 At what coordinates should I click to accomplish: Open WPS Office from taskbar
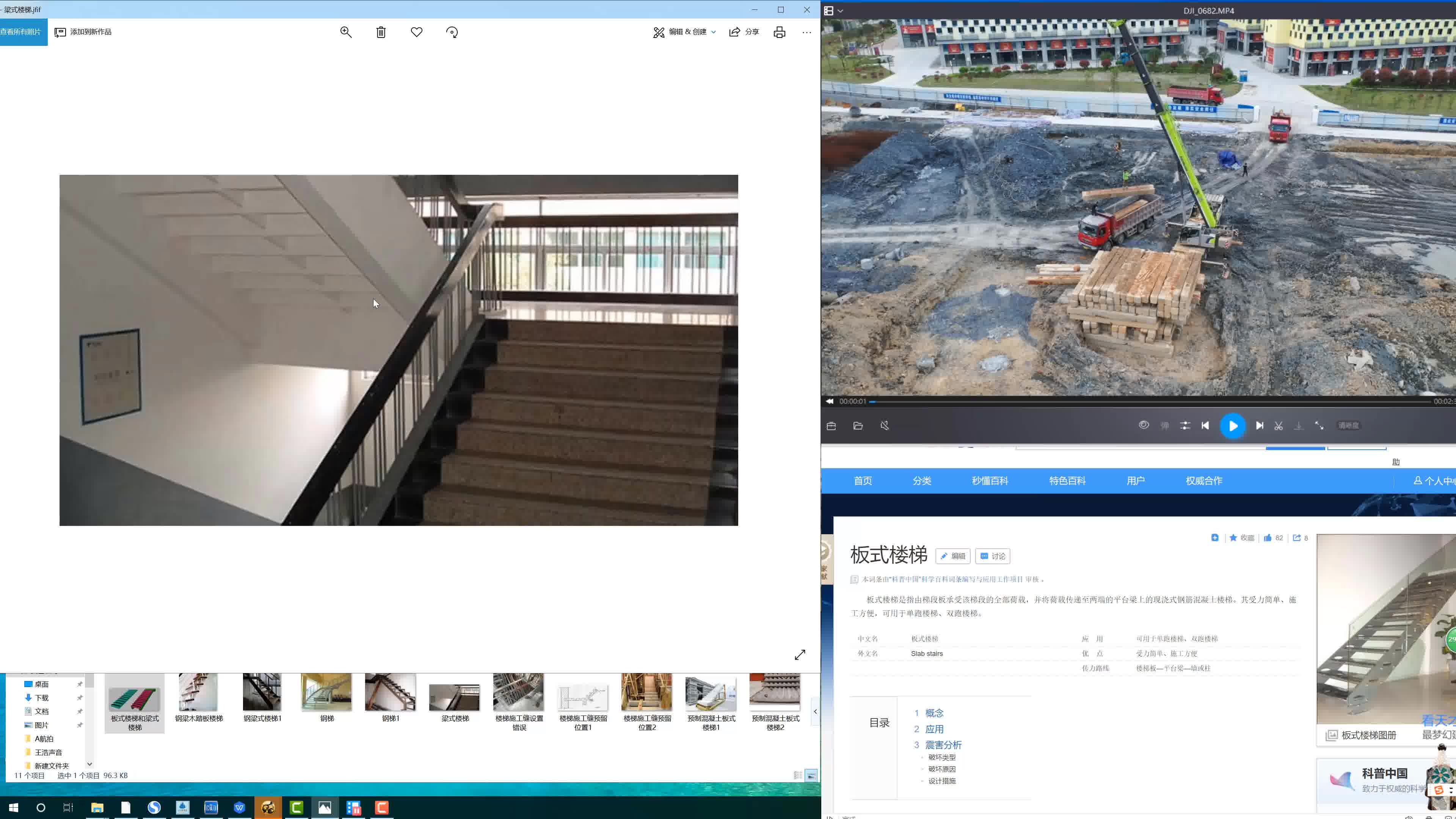tap(239, 808)
